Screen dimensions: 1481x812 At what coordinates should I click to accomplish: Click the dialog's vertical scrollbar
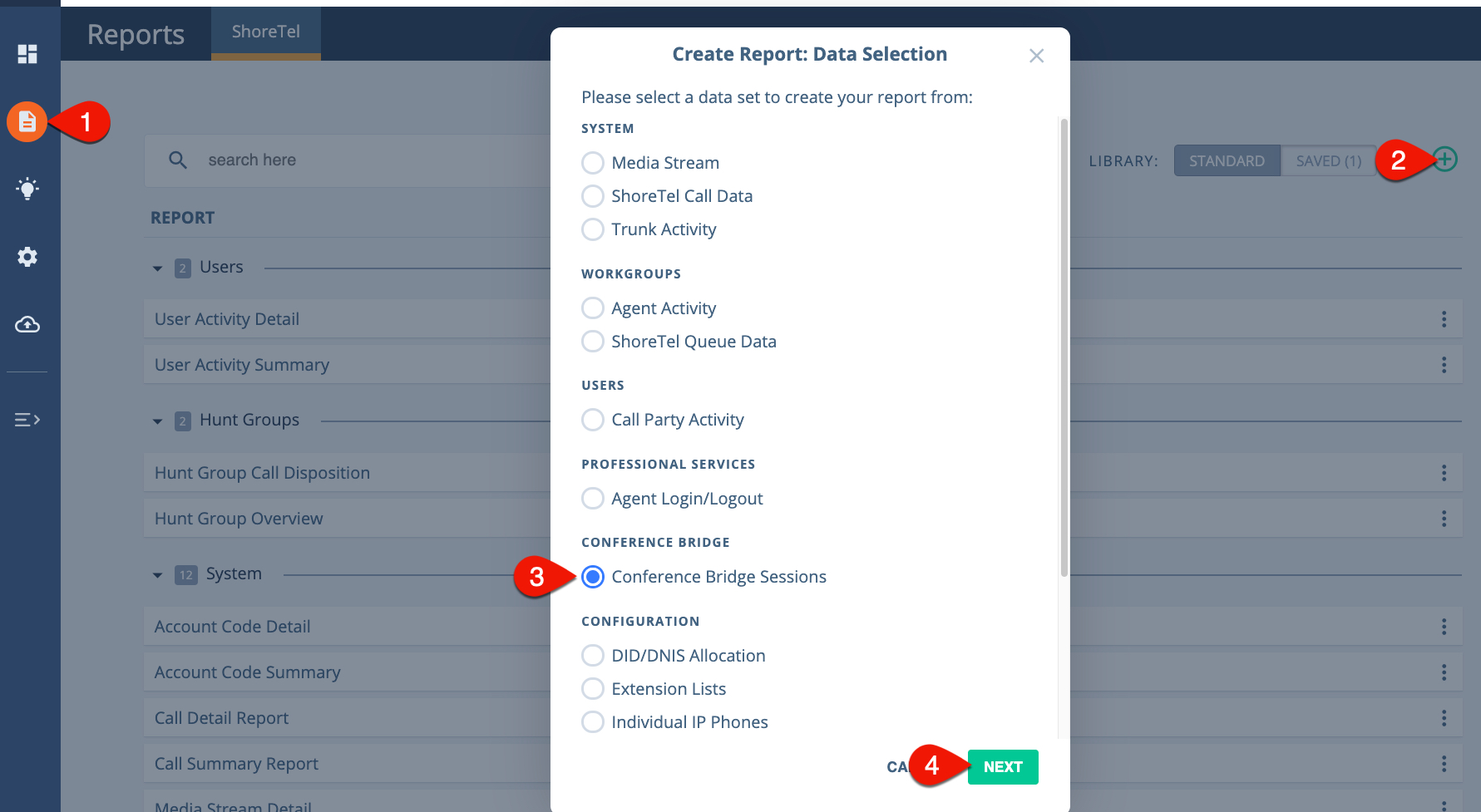click(x=1064, y=347)
